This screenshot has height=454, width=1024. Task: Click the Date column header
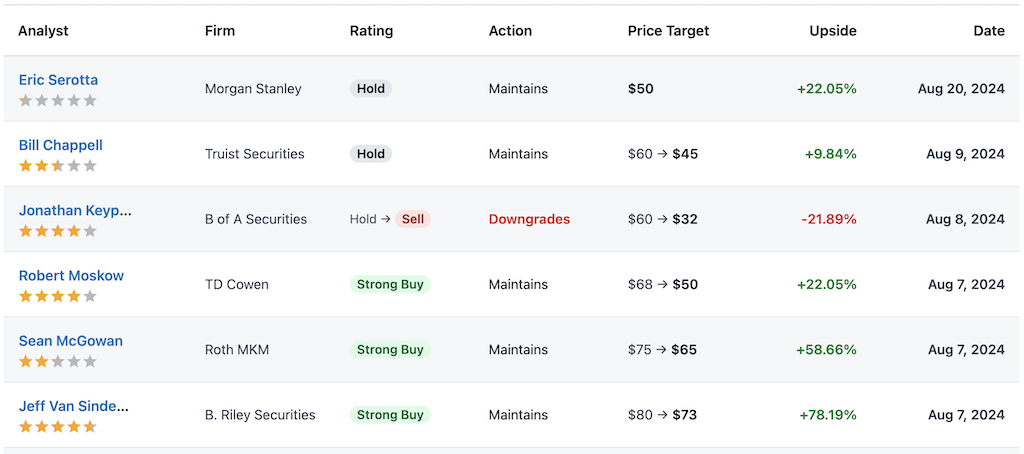[x=989, y=31]
